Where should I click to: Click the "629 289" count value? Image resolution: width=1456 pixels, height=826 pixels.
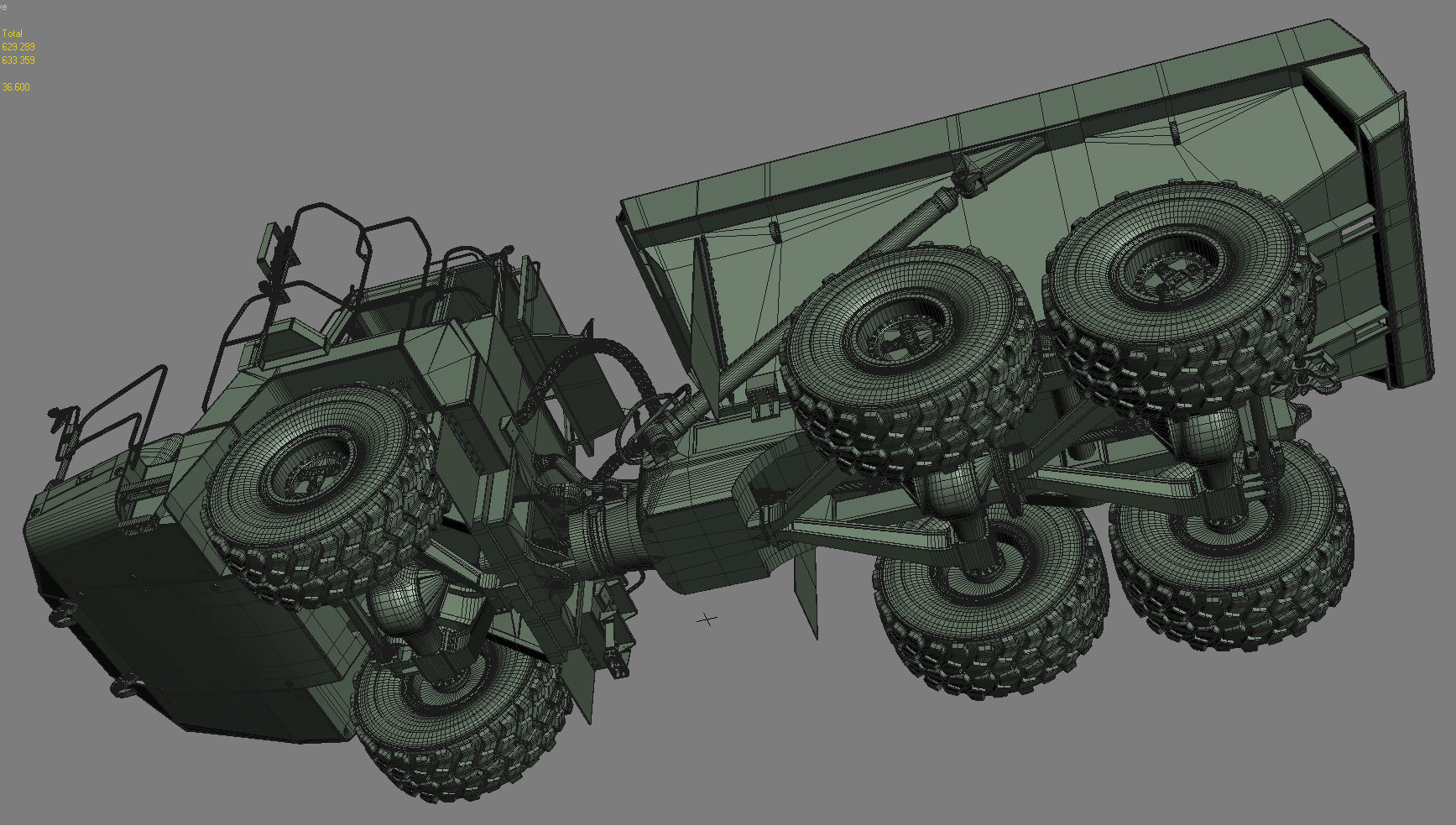(x=18, y=47)
